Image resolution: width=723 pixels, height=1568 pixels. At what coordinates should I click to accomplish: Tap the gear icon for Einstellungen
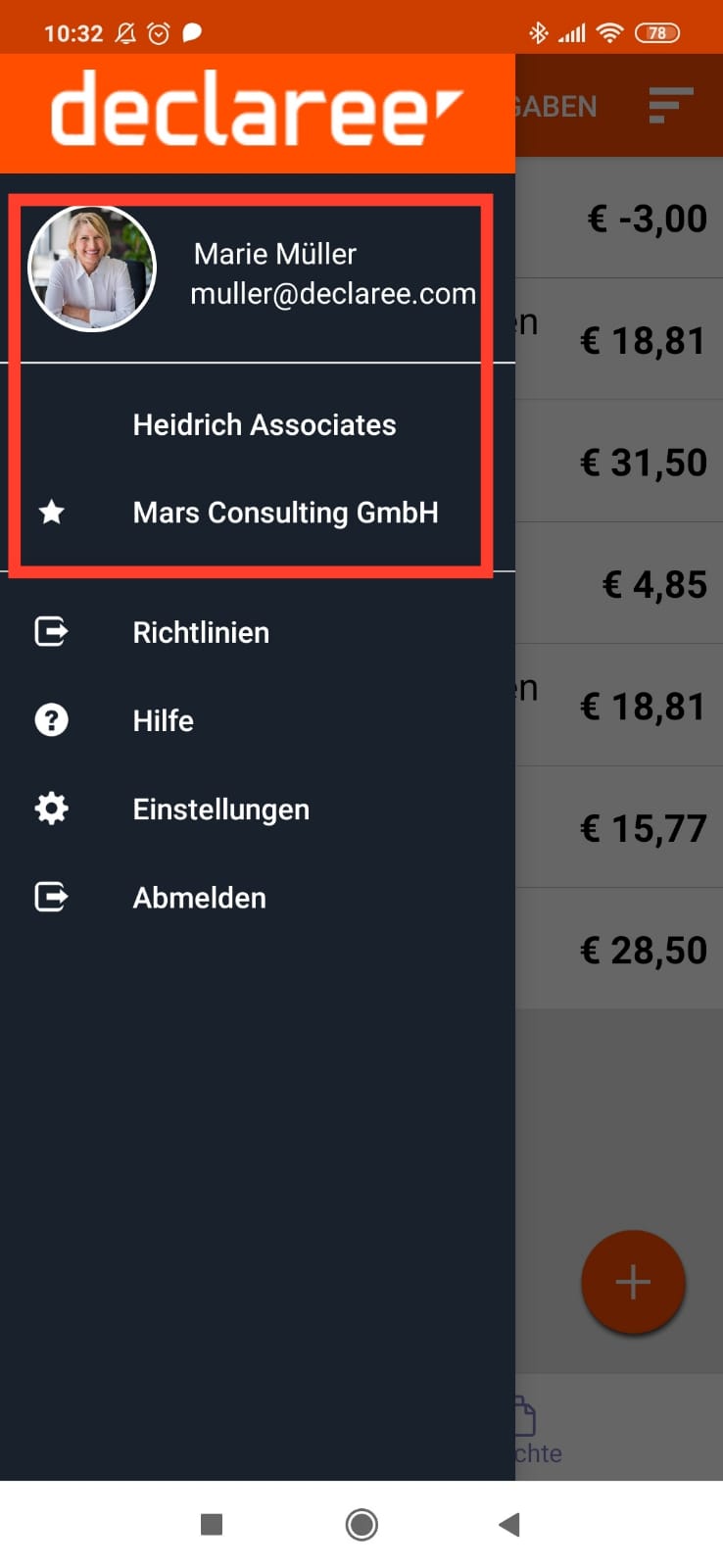point(52,808)
